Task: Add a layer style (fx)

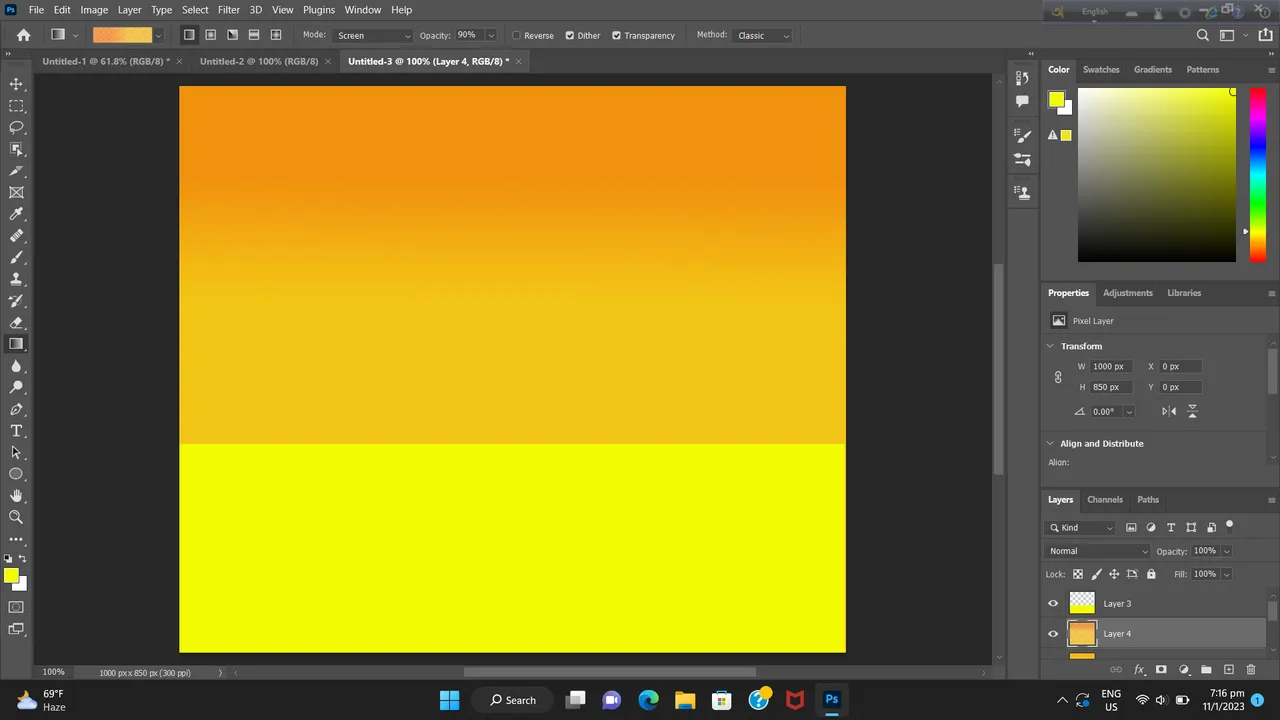Action: click(1139, 670)
